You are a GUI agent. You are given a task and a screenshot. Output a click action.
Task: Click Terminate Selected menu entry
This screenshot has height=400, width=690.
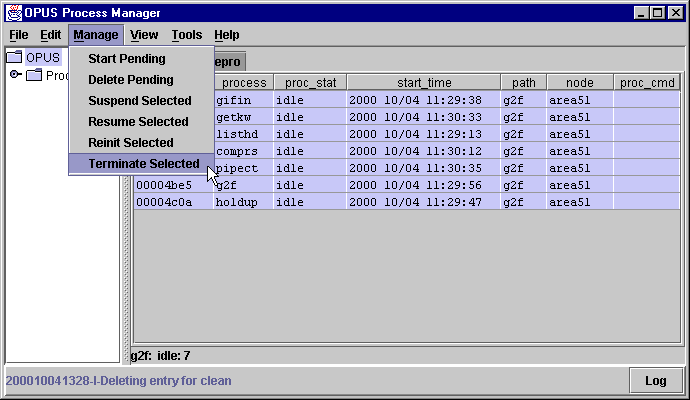click(x=142, y=164)
